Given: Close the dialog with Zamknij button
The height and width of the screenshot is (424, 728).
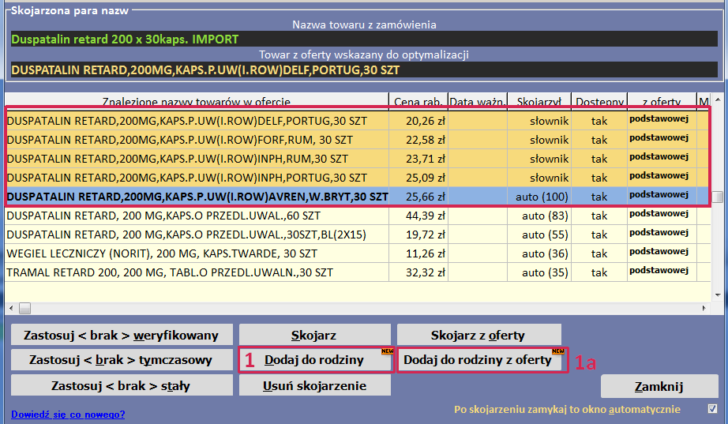Looking at the screenshot, I should 659,386.
